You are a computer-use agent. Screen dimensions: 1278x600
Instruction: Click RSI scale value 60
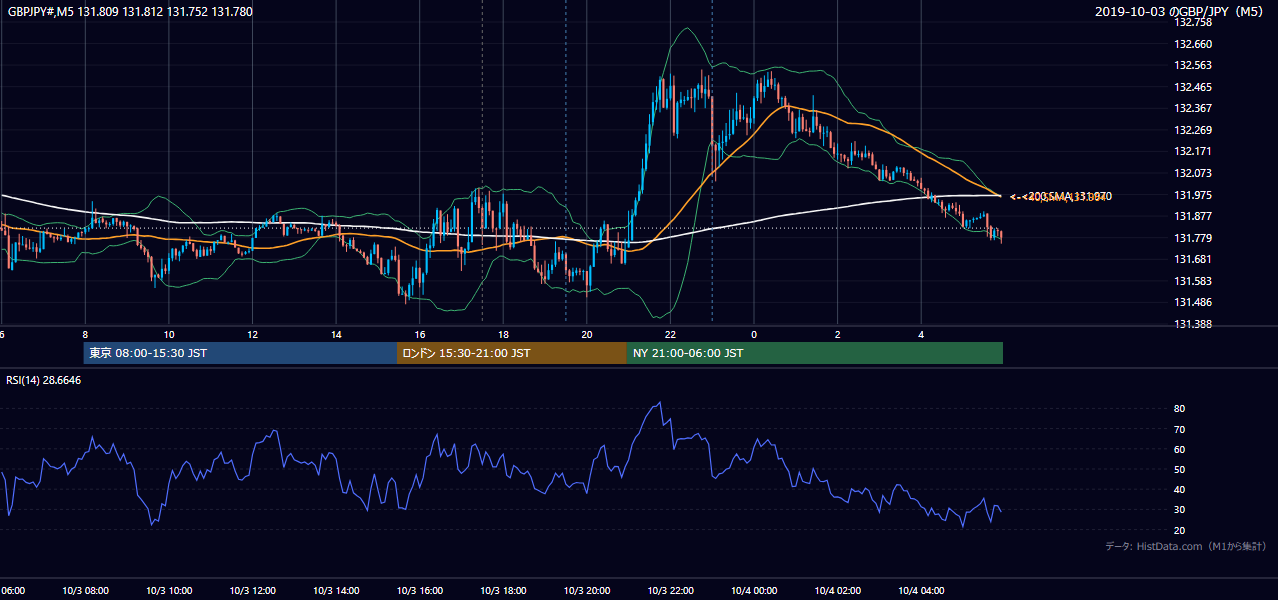[x=1179, y=449]
